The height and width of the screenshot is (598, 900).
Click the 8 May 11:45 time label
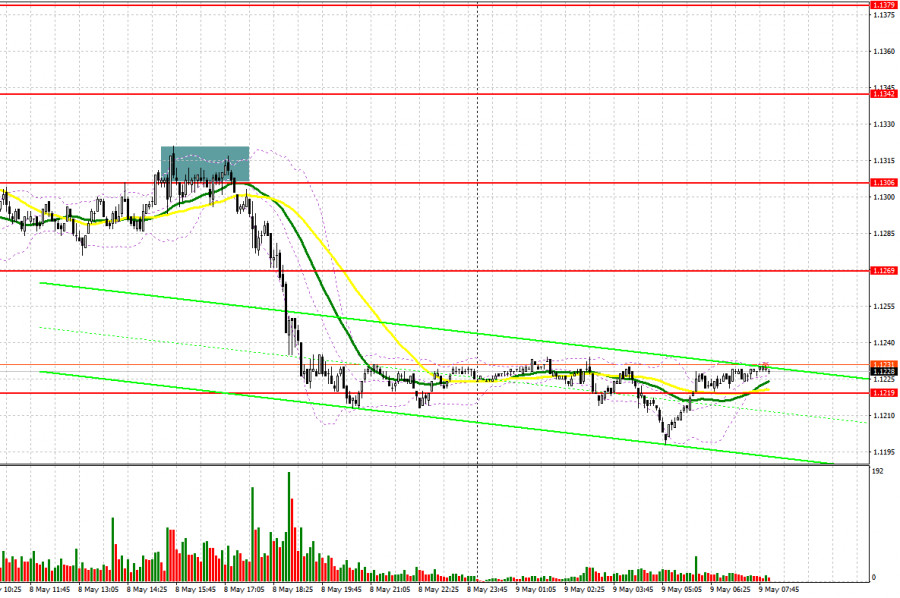[49, 589]
